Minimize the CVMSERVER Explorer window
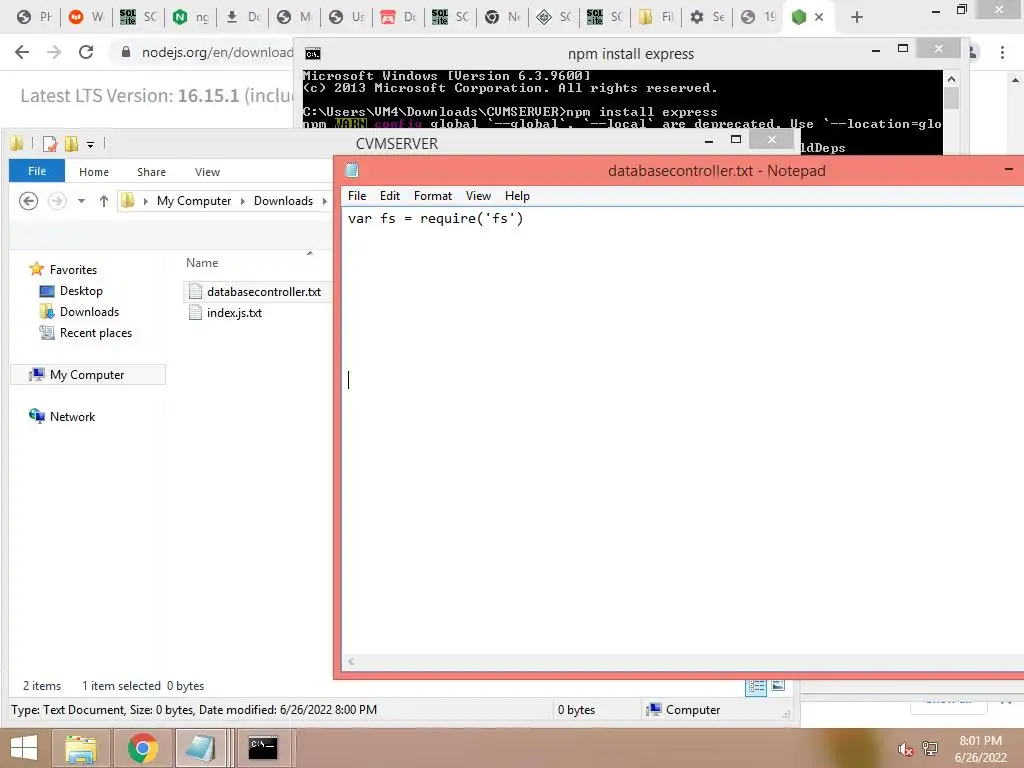 click(x=709, y=140)
